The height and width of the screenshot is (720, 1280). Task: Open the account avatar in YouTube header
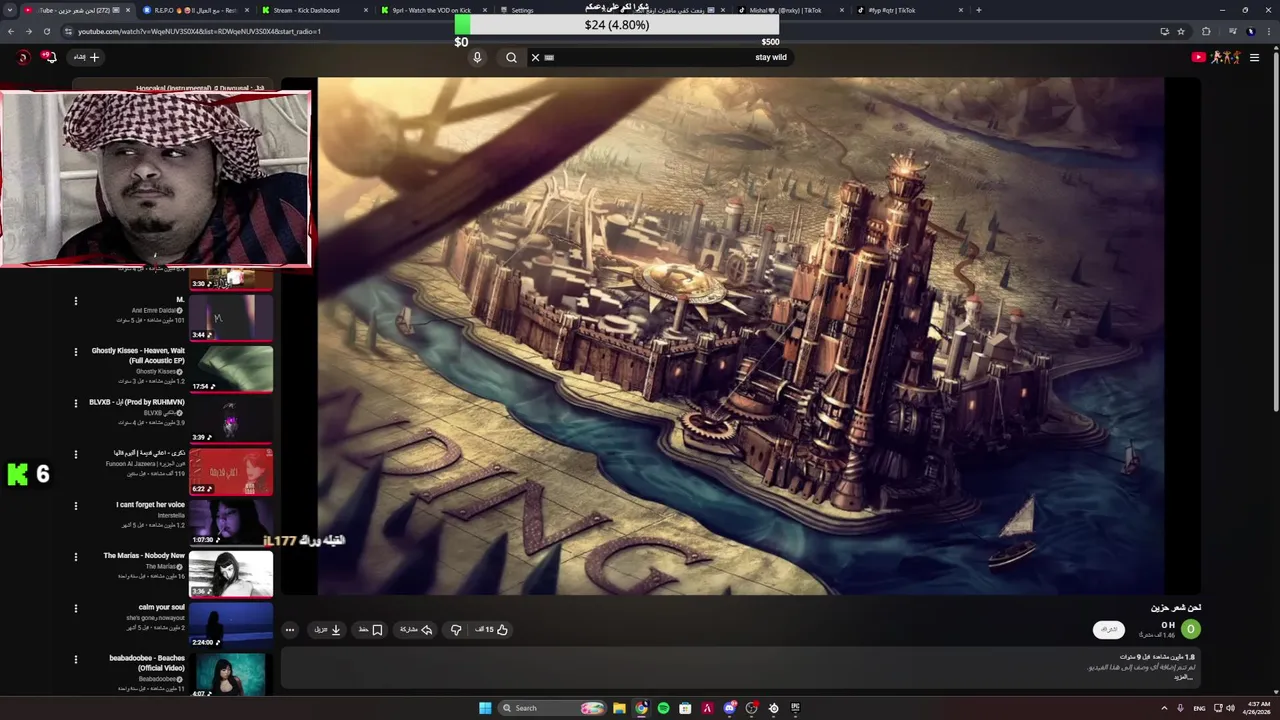pyautogui.click(x=23, y=57)
